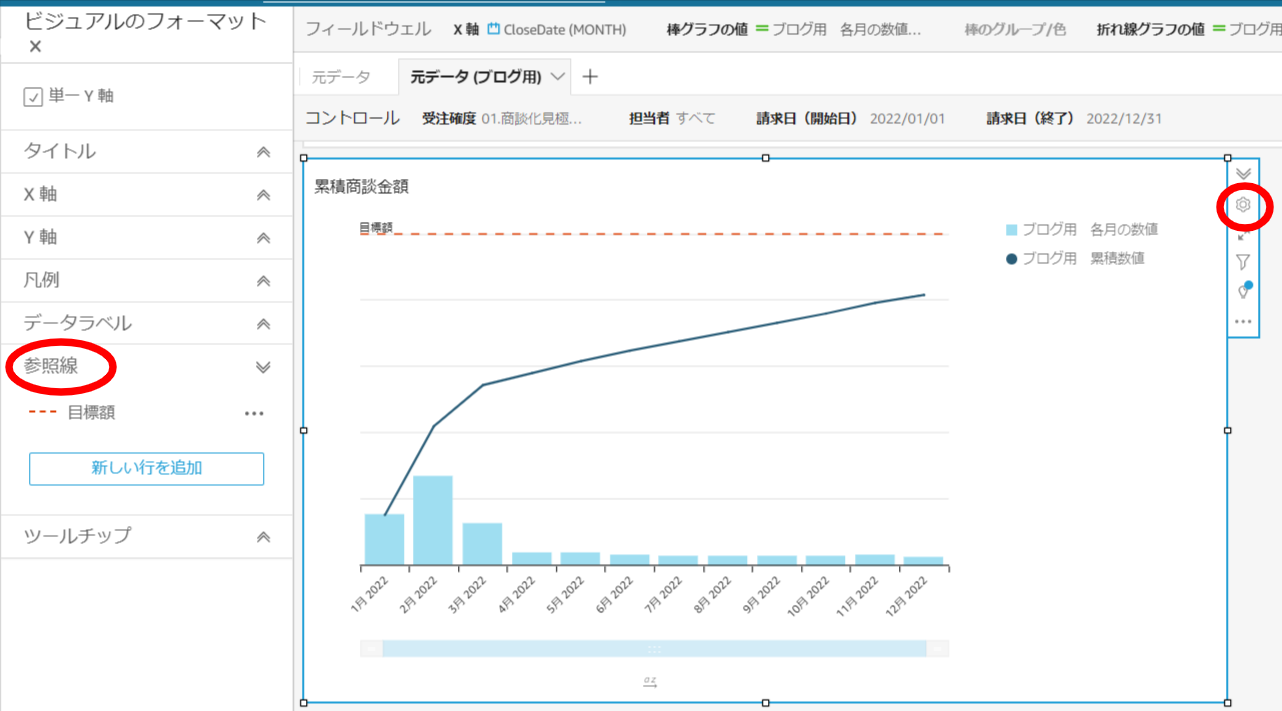Click the chart's horizontal range slider
The width and height of the screenshot is (1282, 711).
coord(654,649)
